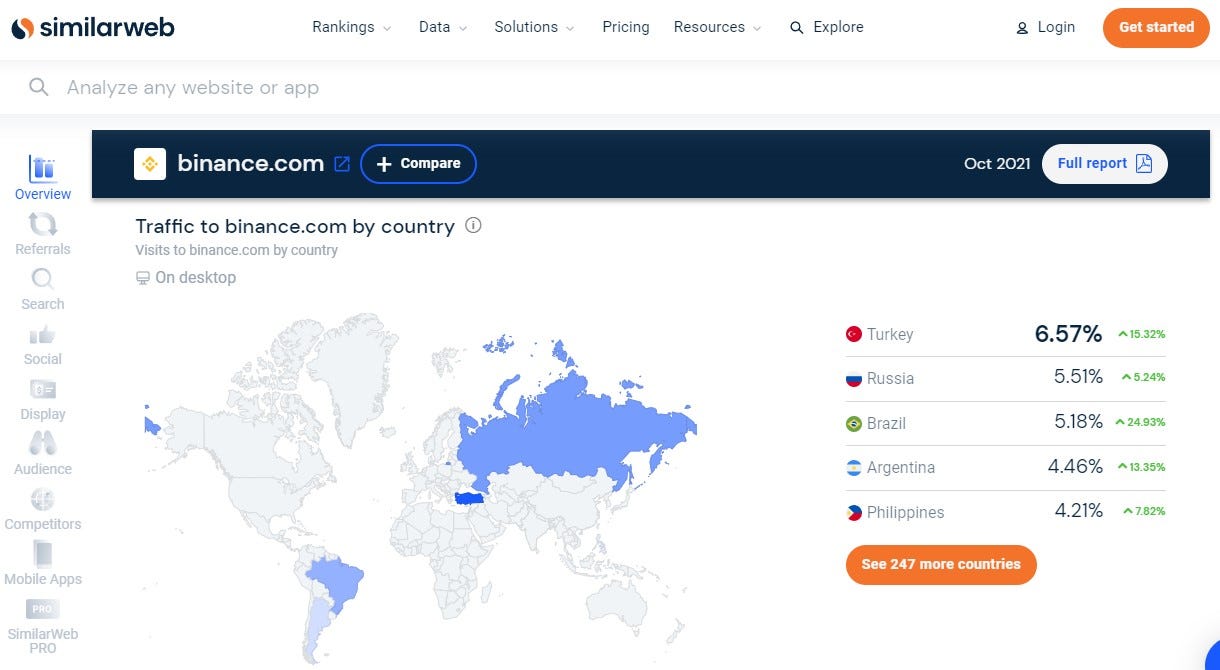Click the Traffic to binance.com by country heading
Image resolution: width=1220 pixels, height=670 pixels.
tap(295, 226)
